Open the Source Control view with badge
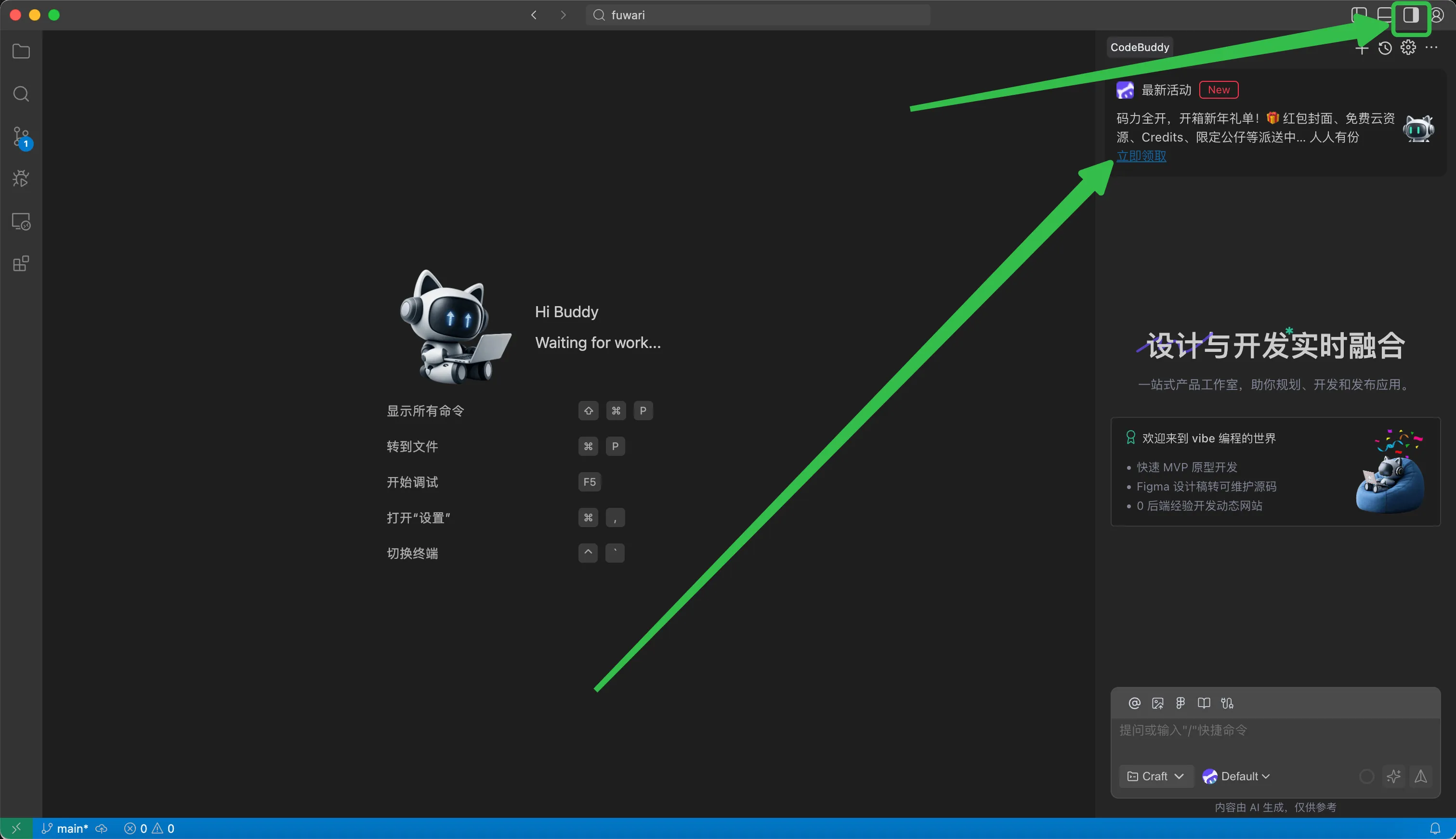 pos(21,137)
